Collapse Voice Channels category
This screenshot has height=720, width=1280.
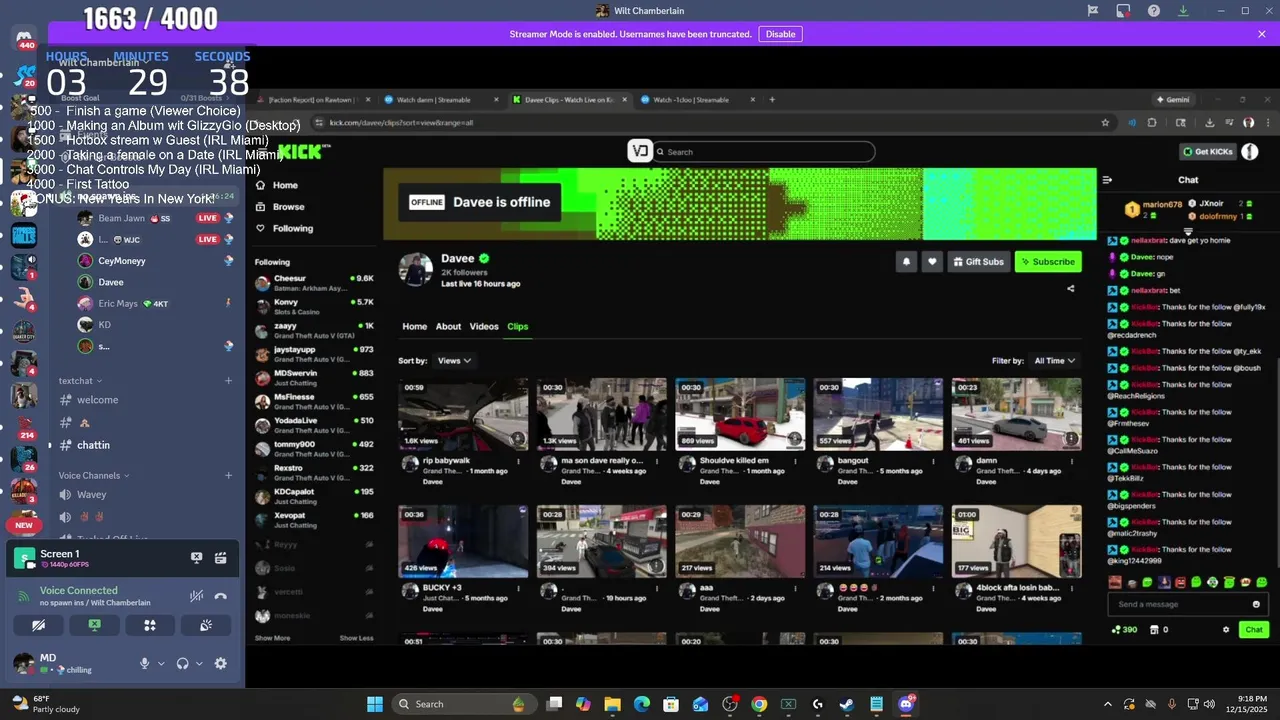pos(94,476)
